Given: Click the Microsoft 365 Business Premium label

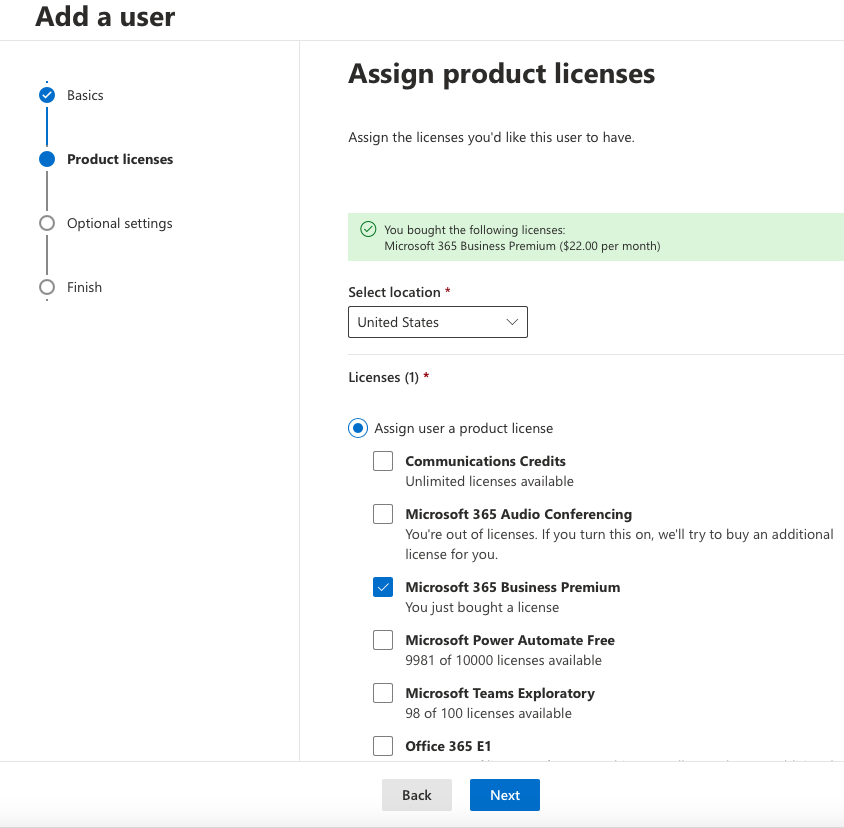Looking at the screenshot, I should 512,587.
